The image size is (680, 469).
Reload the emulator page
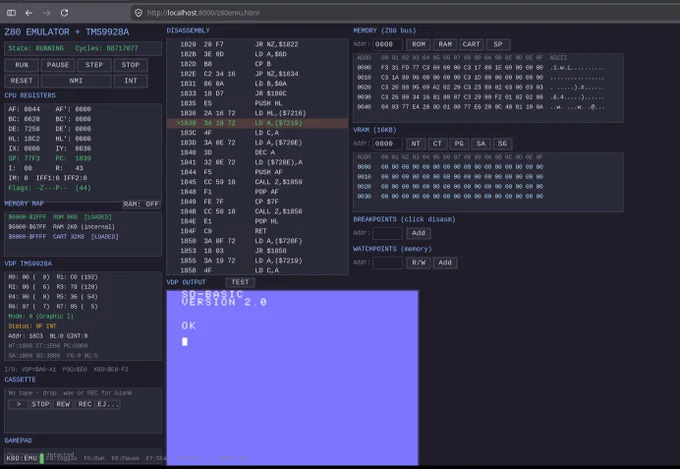(x=64, y=13)
